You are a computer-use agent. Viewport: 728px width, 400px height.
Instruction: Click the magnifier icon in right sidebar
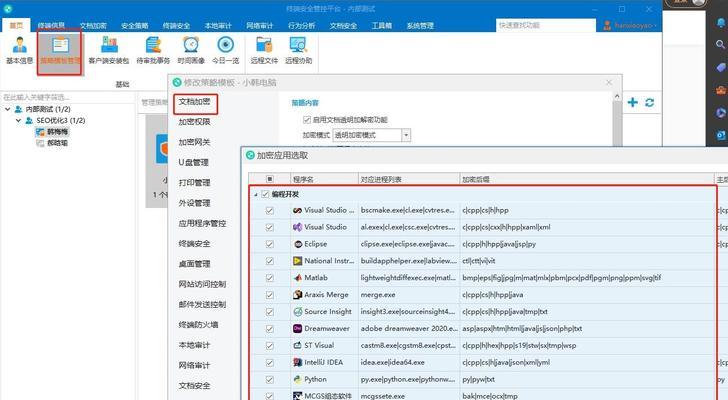pyautogui.click(x=721, y=45)
